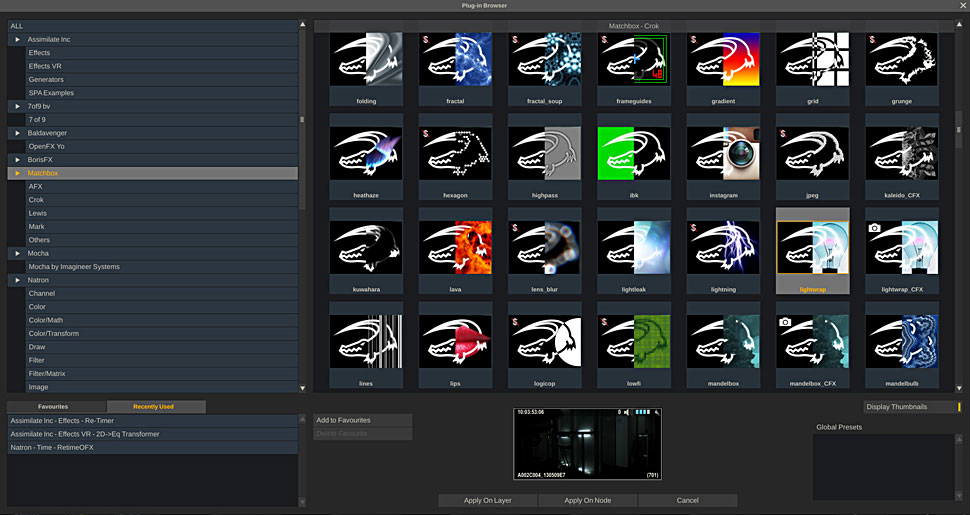This screenshot has height=515, width=970.
Task: Expand the Mocha tree node
Action: [17, 253]
